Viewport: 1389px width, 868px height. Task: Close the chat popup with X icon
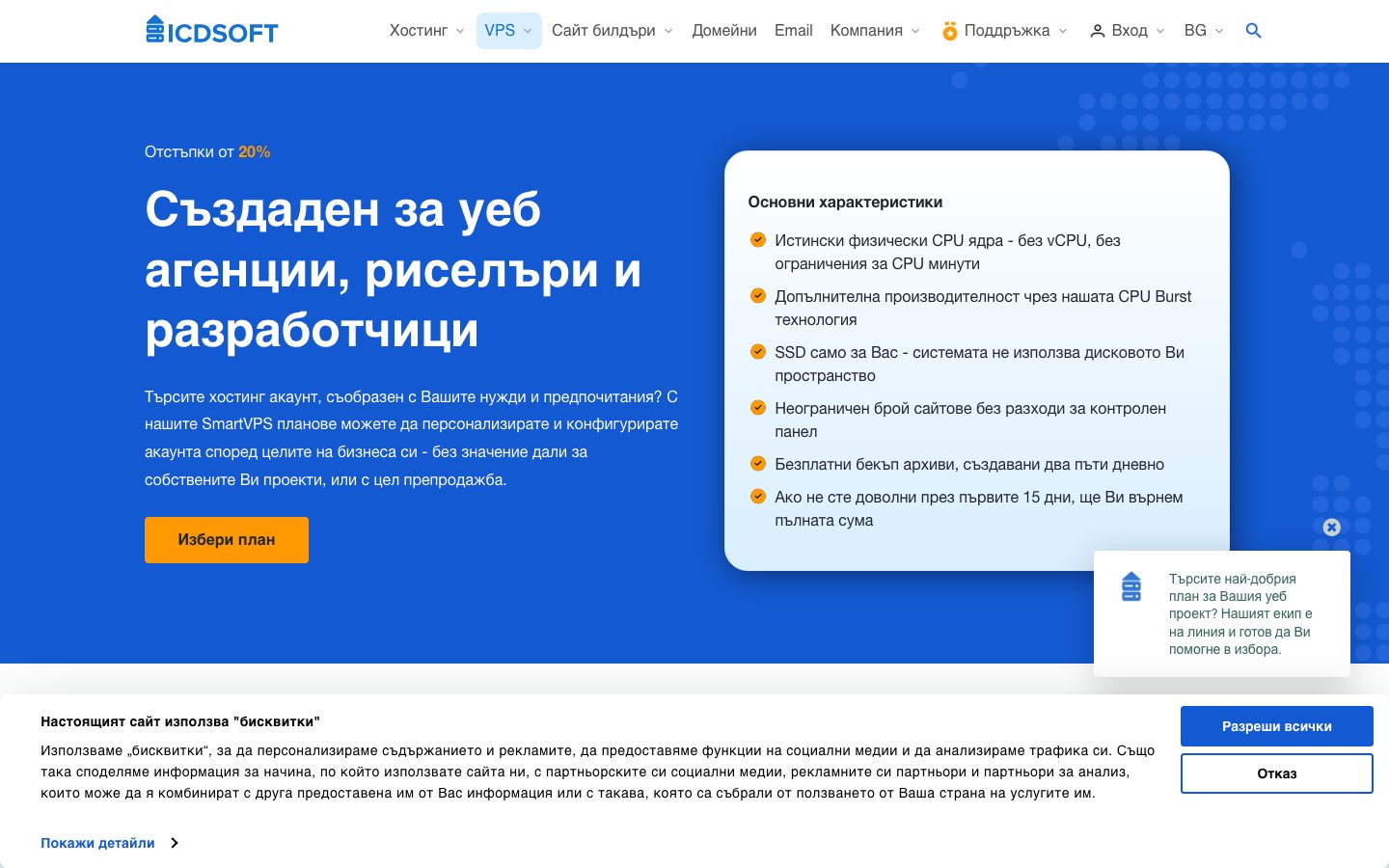[1332, 527]
